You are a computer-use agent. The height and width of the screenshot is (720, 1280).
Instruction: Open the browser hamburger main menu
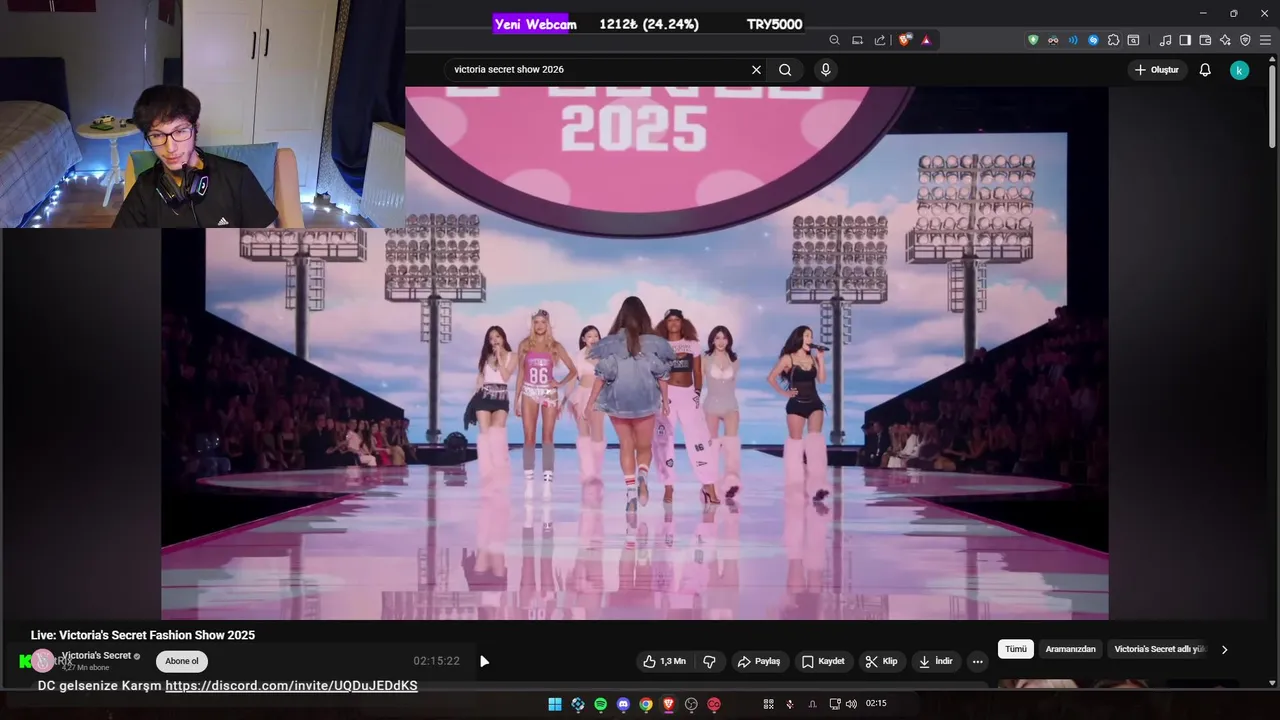tap(1265, 40)
